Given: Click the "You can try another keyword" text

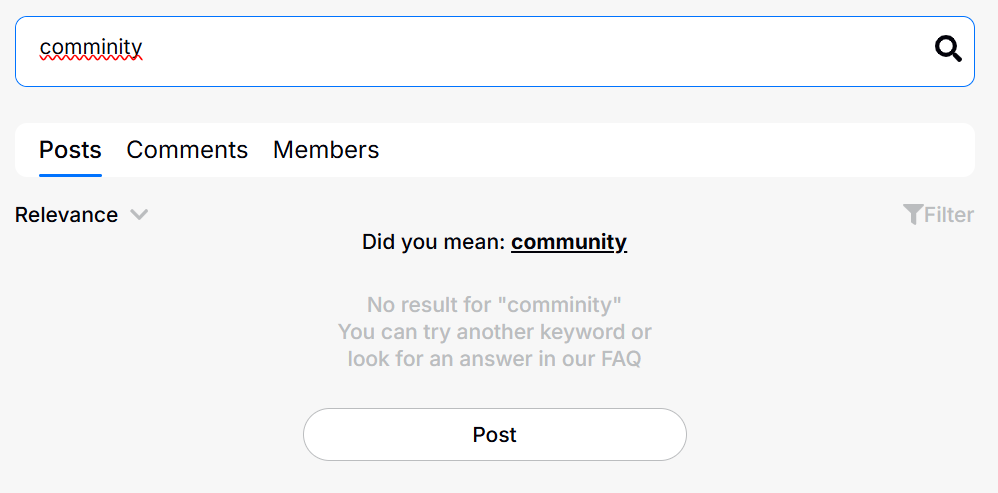Looking at the screenshot, I should 494,331.
